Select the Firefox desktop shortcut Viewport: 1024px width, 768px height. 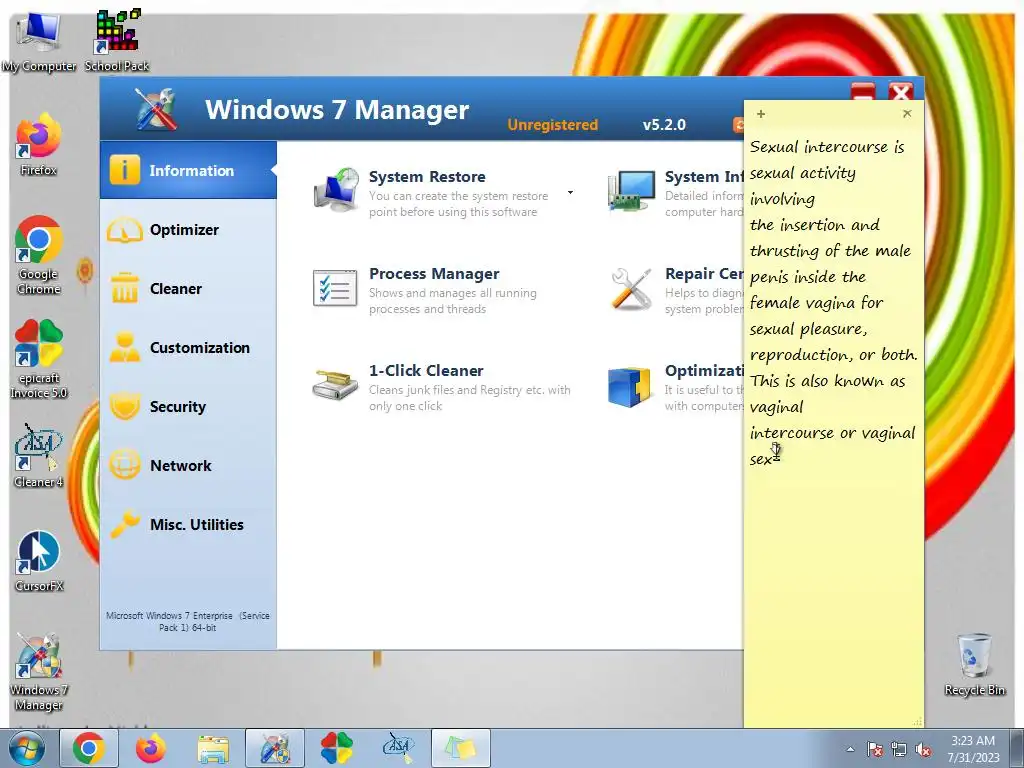click(x=39, y=144)
